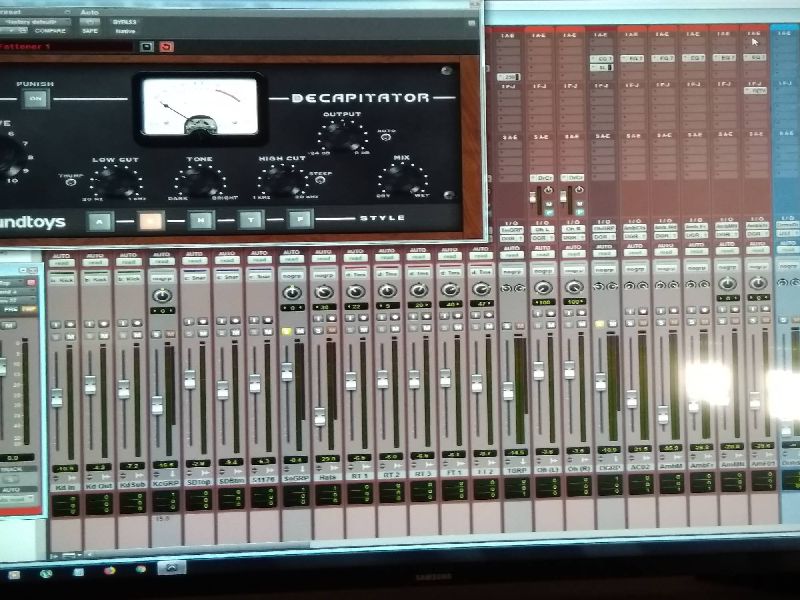
Task: Click the Oh (R) pan knob
Action: pos(574,287)
